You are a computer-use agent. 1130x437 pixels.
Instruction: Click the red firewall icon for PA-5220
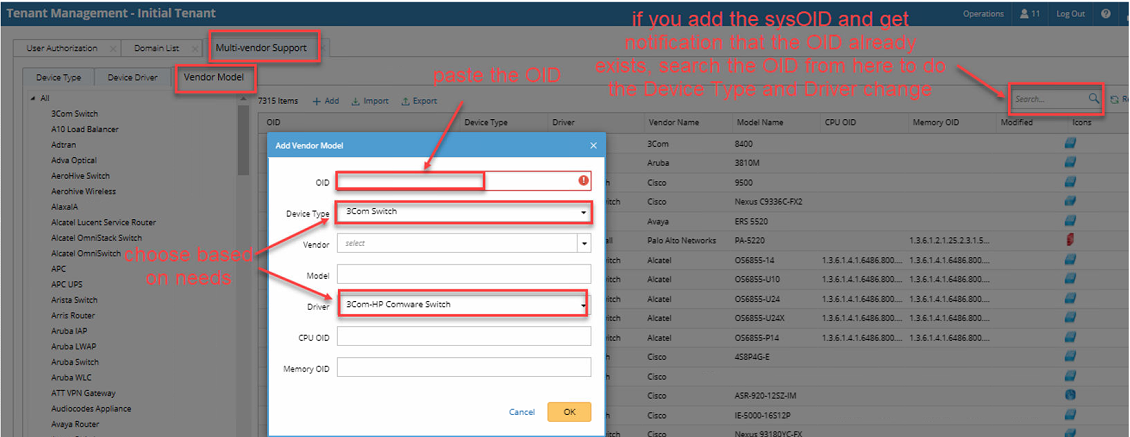[1070, 240]
